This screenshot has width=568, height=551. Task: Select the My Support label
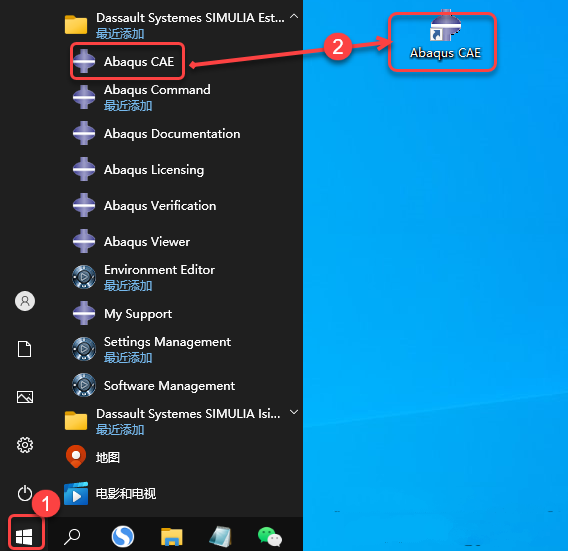click(138, 314)
